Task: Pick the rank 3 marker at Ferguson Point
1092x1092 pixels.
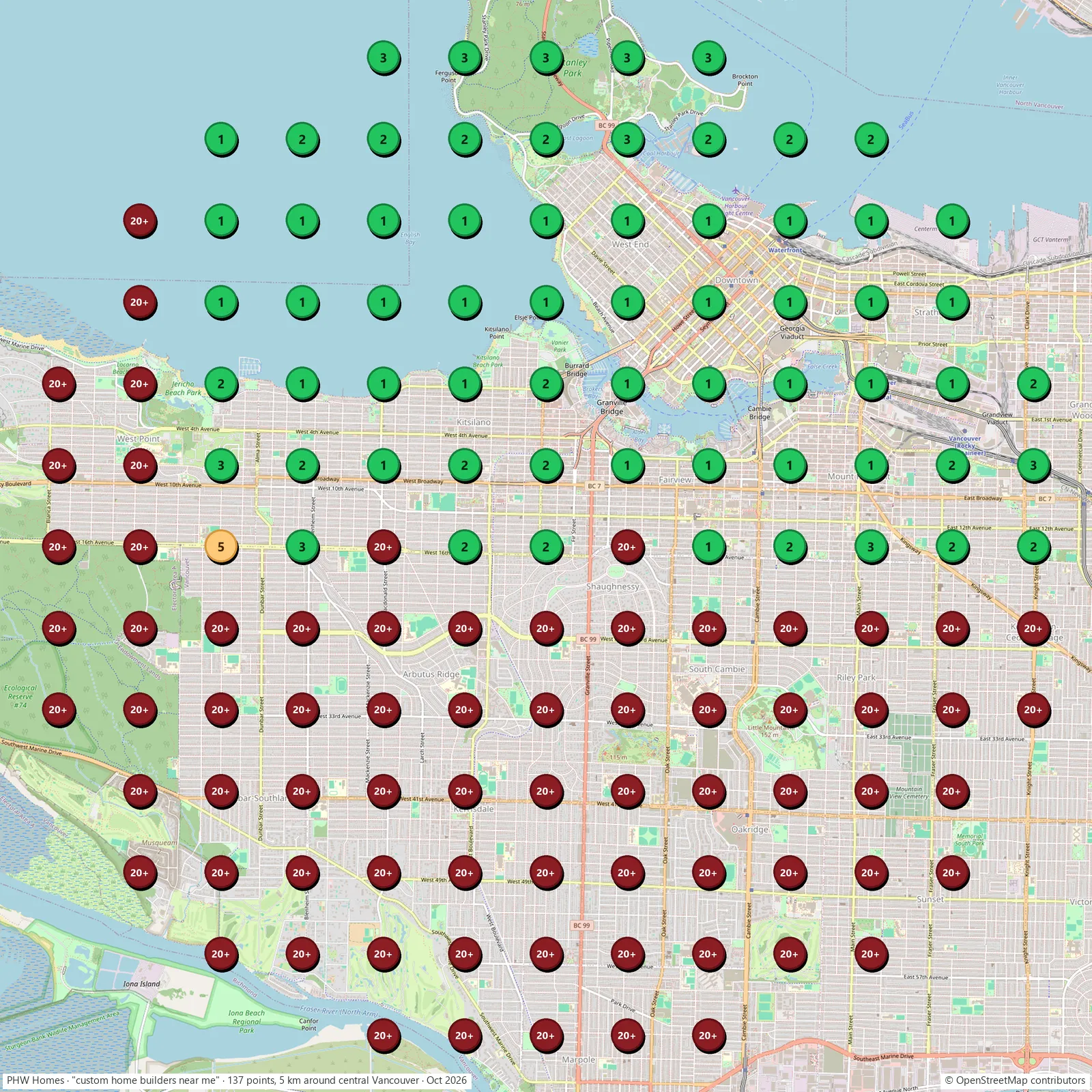Action: pyautogui.click(x=465, y=58)
